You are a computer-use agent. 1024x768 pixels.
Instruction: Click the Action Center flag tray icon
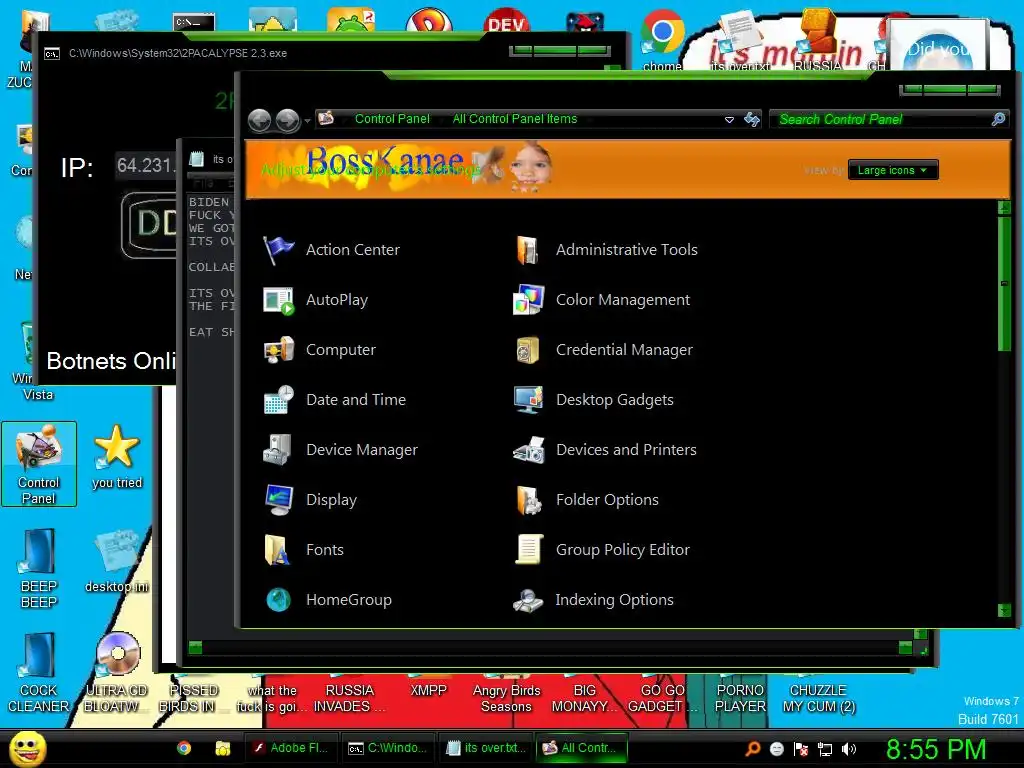801,749
